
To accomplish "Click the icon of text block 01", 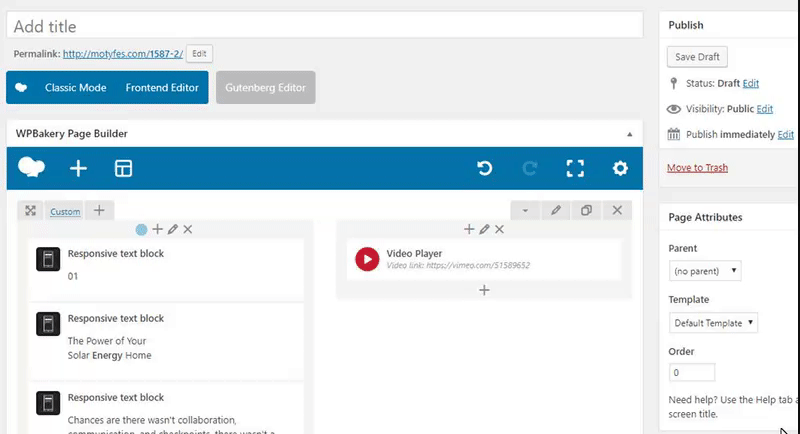I will [48, 259].
